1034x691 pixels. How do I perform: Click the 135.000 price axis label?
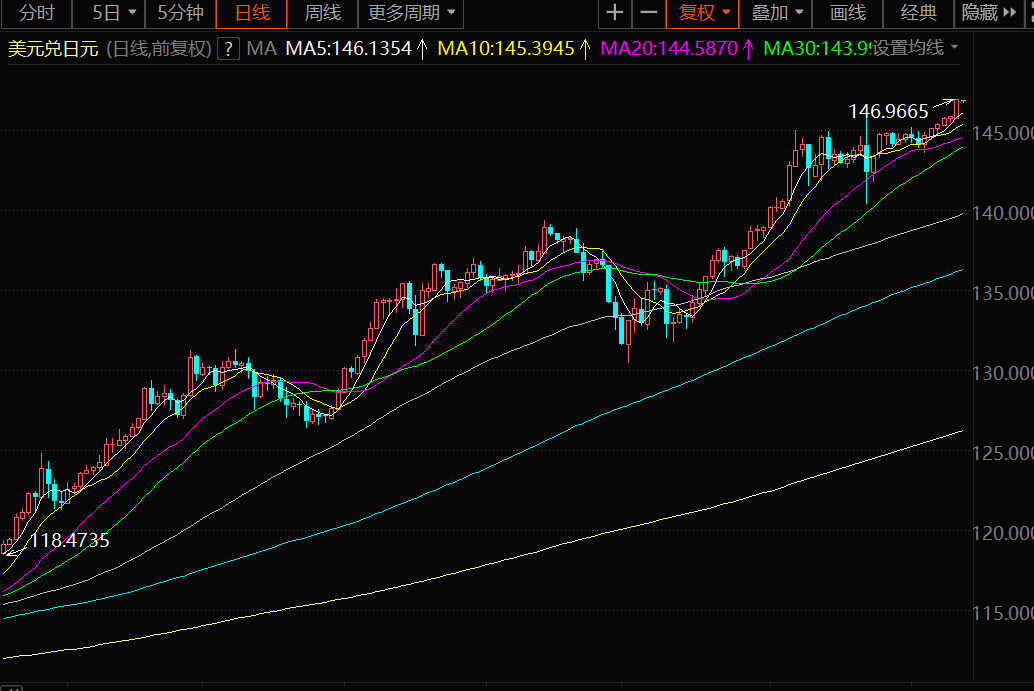(x=1003, y=293)
